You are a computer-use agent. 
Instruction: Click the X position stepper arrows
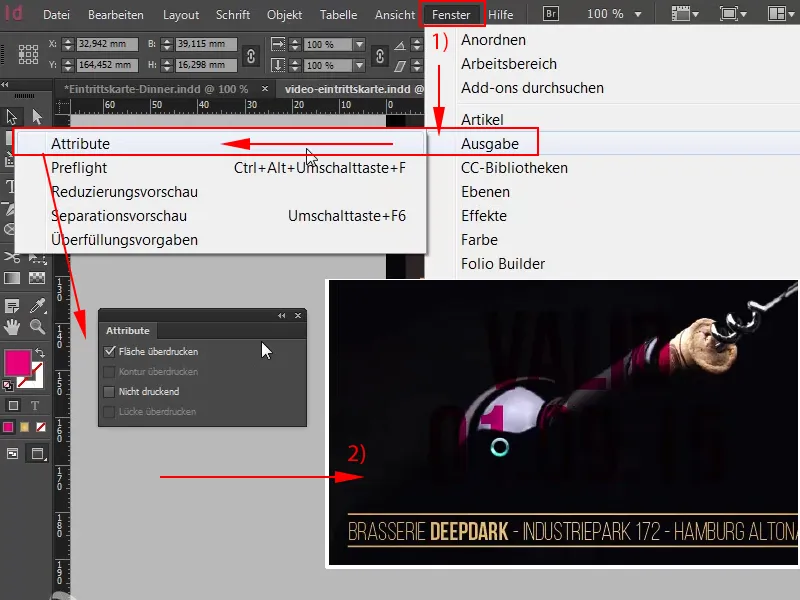tap(68, 44)
